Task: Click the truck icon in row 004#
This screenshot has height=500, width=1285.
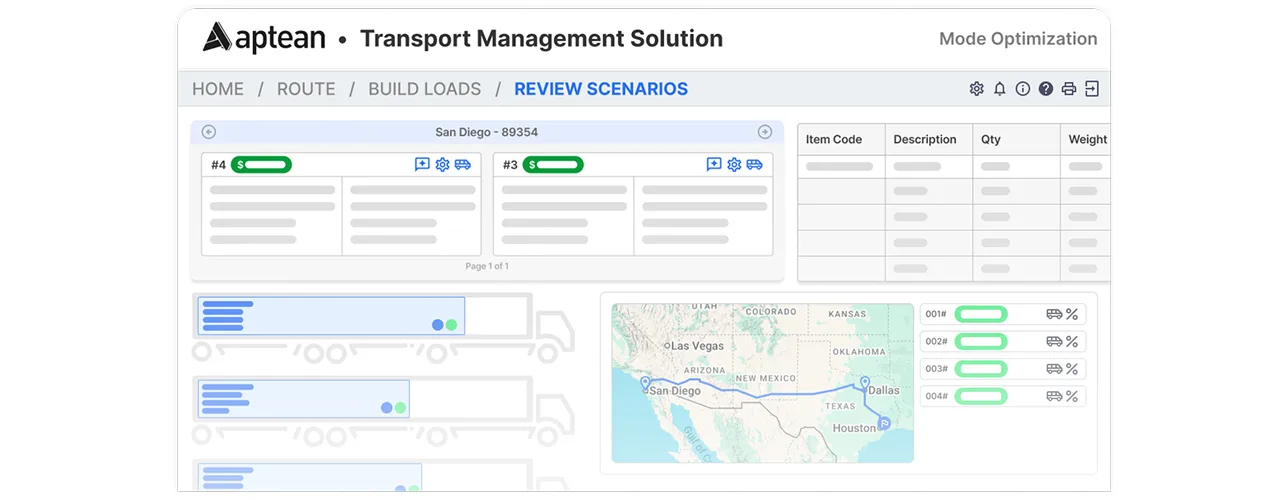Action: (1054, 396)
